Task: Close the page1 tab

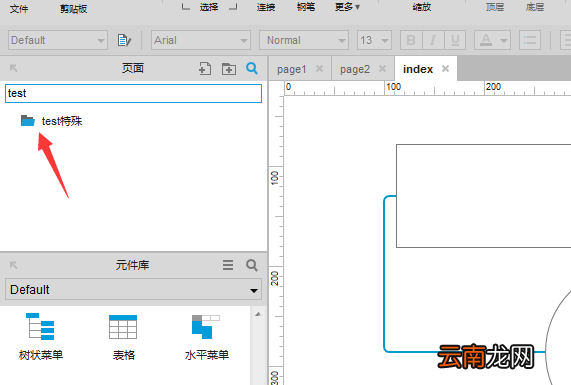Action: (x=319, y=68)
